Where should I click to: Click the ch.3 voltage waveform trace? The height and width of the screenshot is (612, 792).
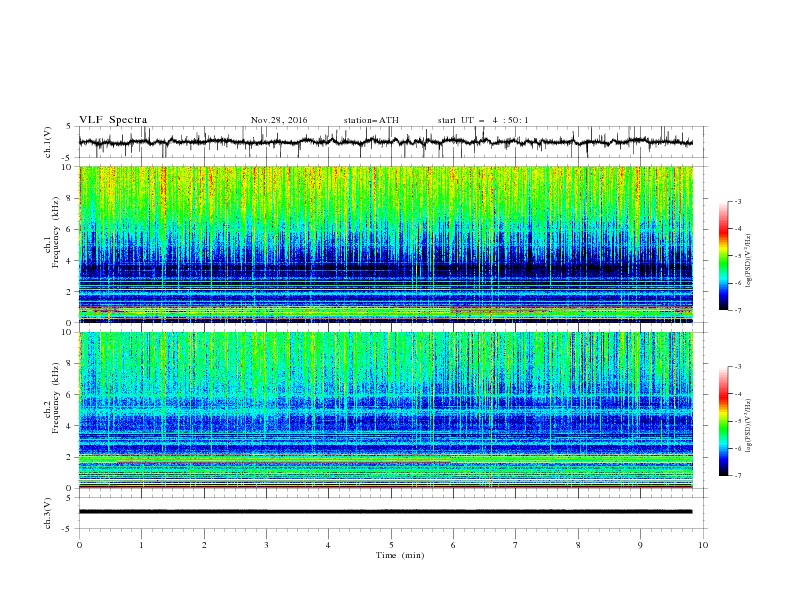pos(385,512)
